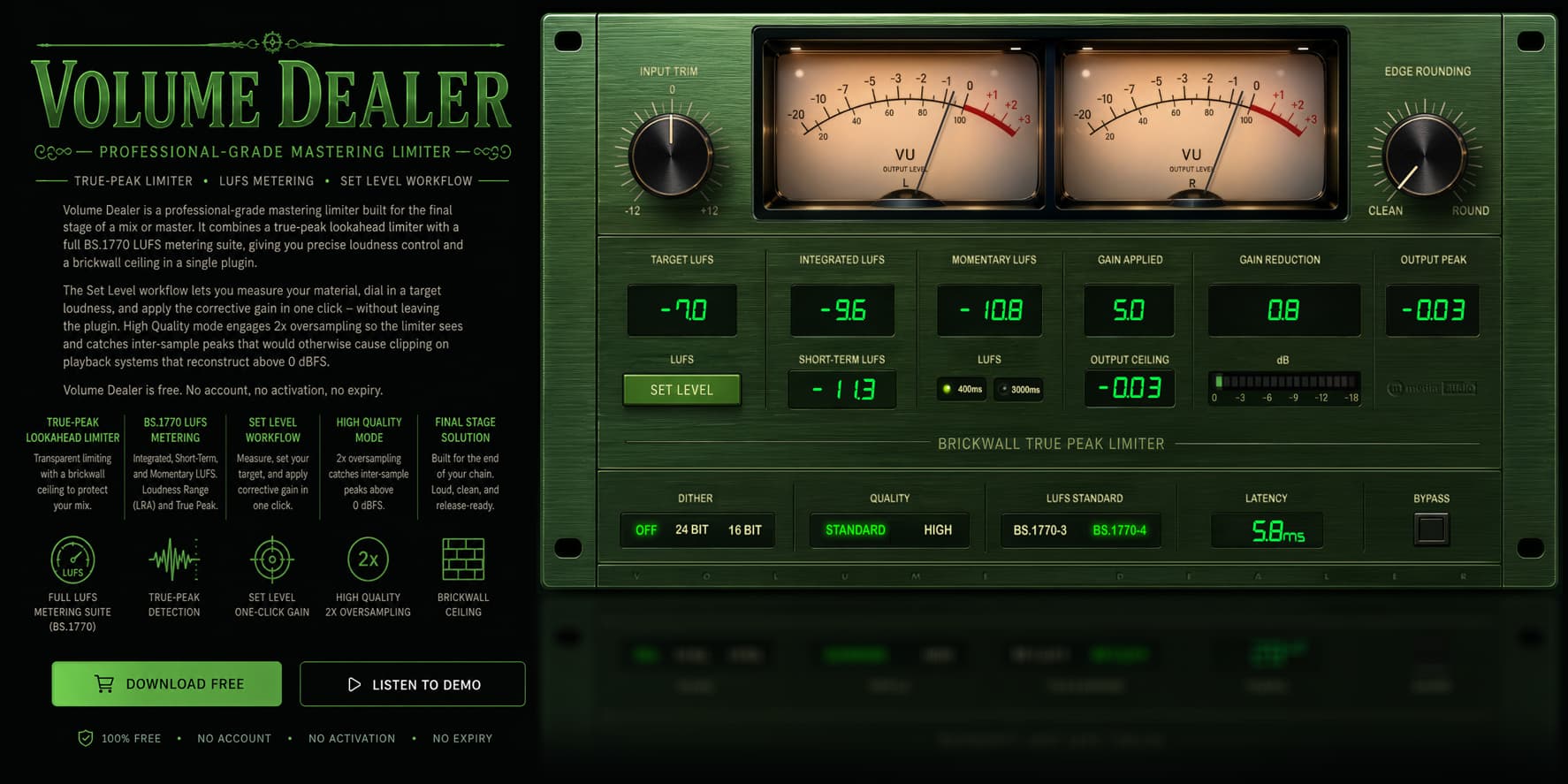Viewport: 1568px width, 784px height.
Task: Click the Gain Reduction readout 0.8
Action: coord(1283,310)
